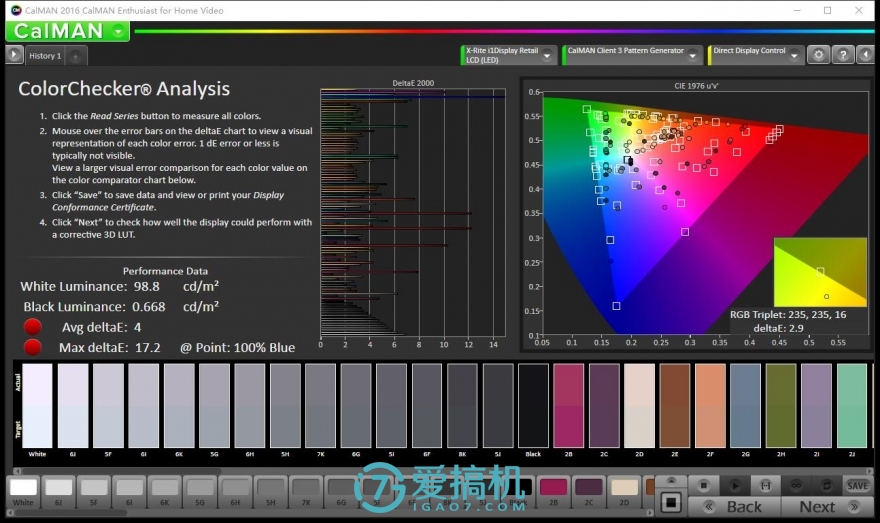Open the X-Rite i1Display Retail meter dropdown

[547, 56]
